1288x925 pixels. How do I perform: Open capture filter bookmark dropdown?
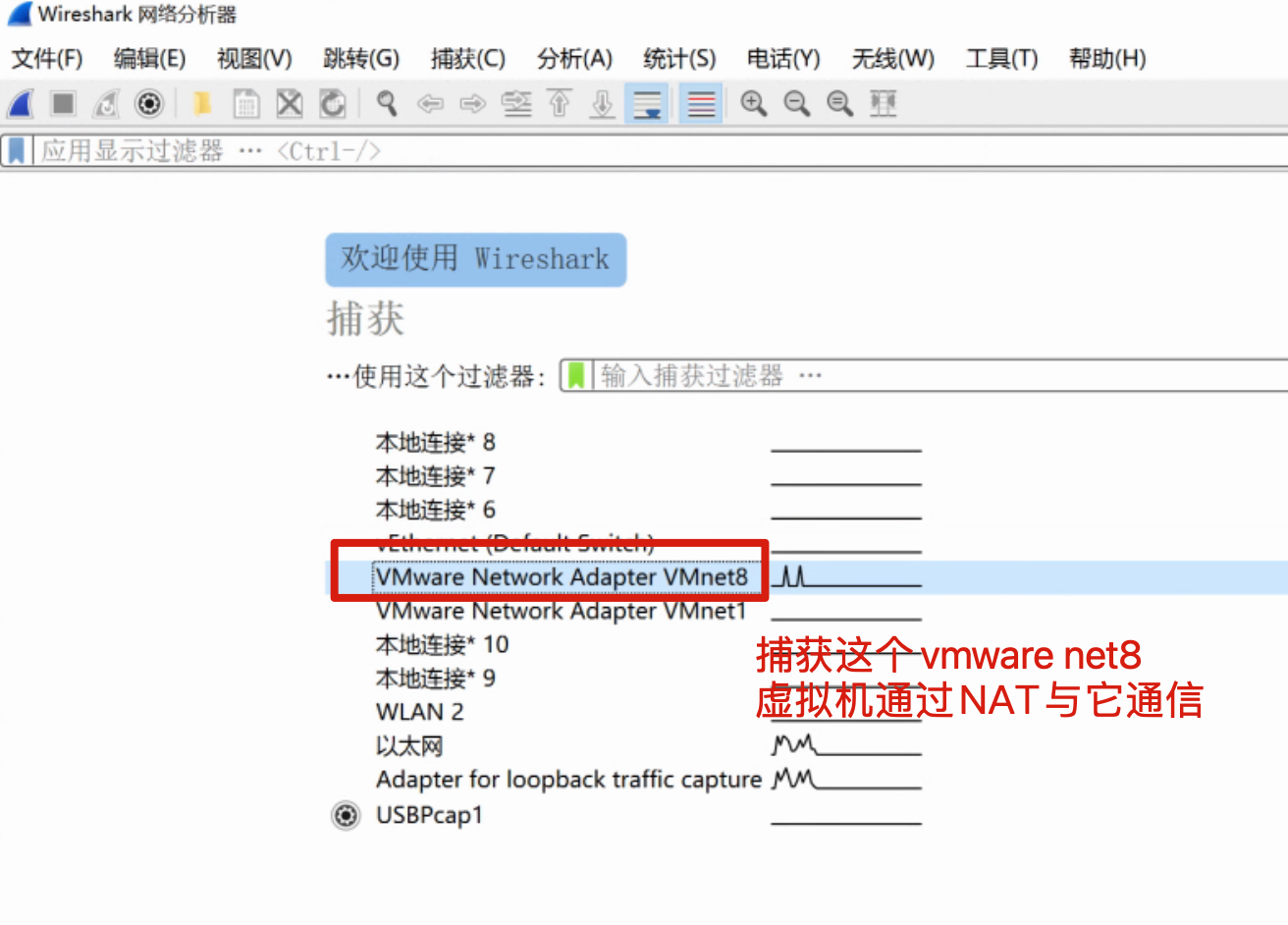coord(576,375)
